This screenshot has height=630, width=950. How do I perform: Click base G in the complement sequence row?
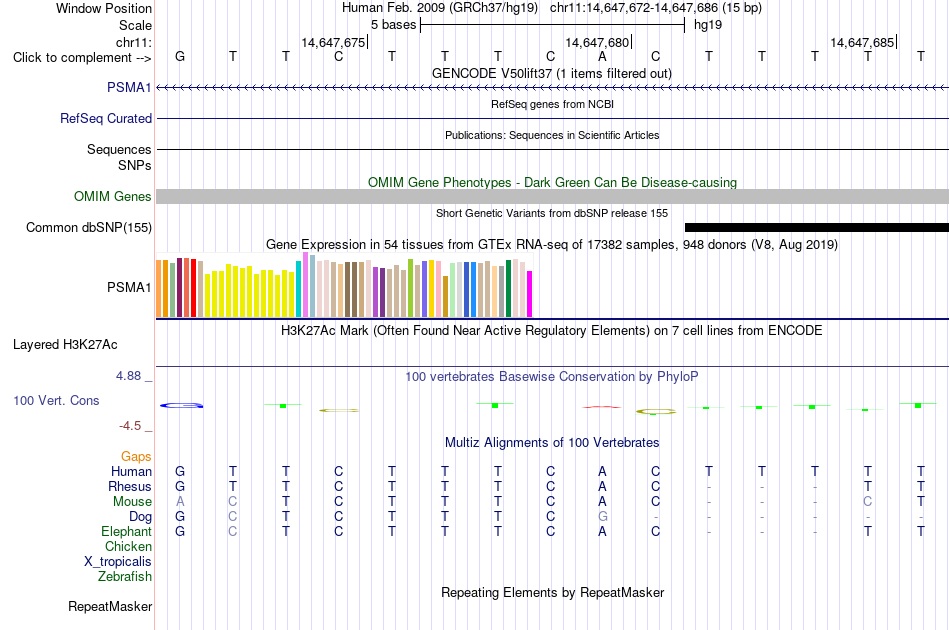point(180,56)
